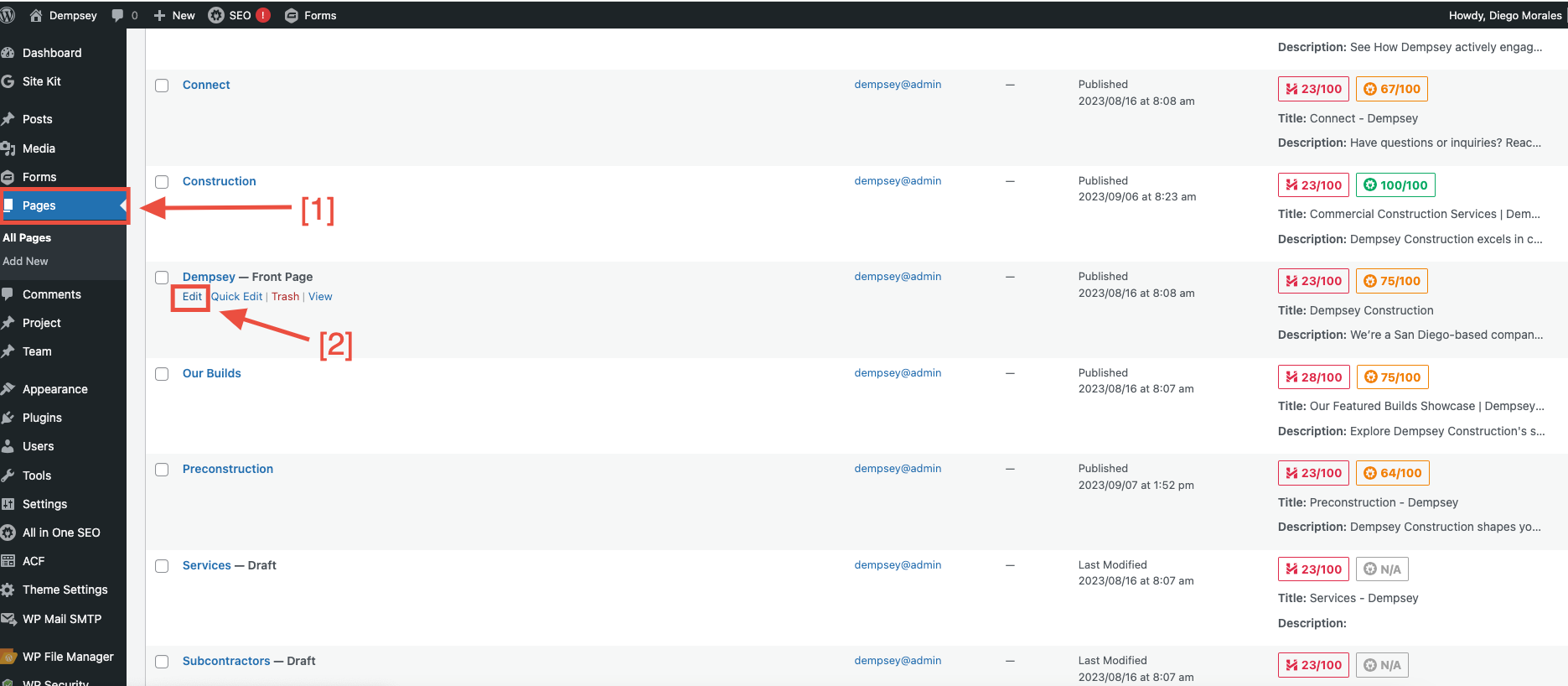Click Edit under Dempsey Front Page

coord(192,296)
